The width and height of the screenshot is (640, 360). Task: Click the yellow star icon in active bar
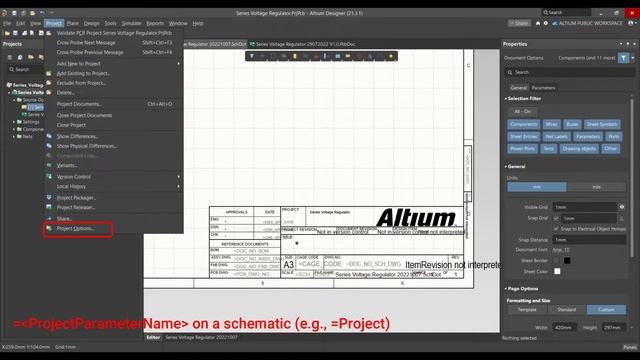391,56
